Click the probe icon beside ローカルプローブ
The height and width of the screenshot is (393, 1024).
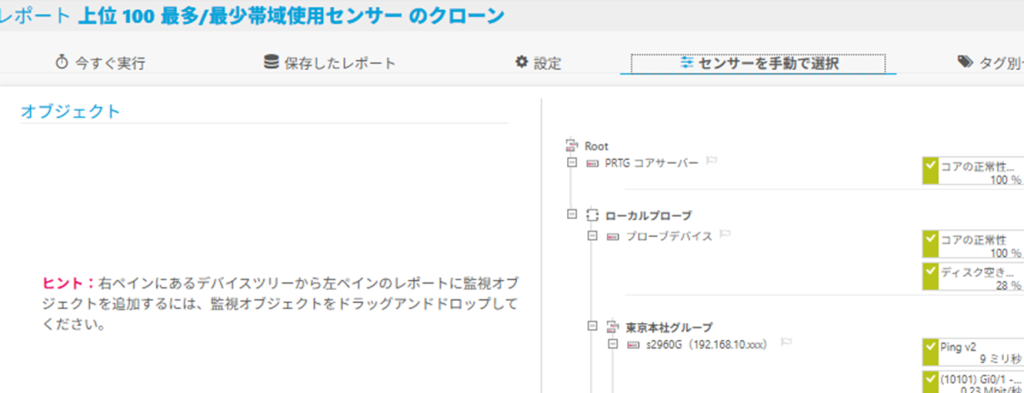pyautogui.click(x=592, y=215)
